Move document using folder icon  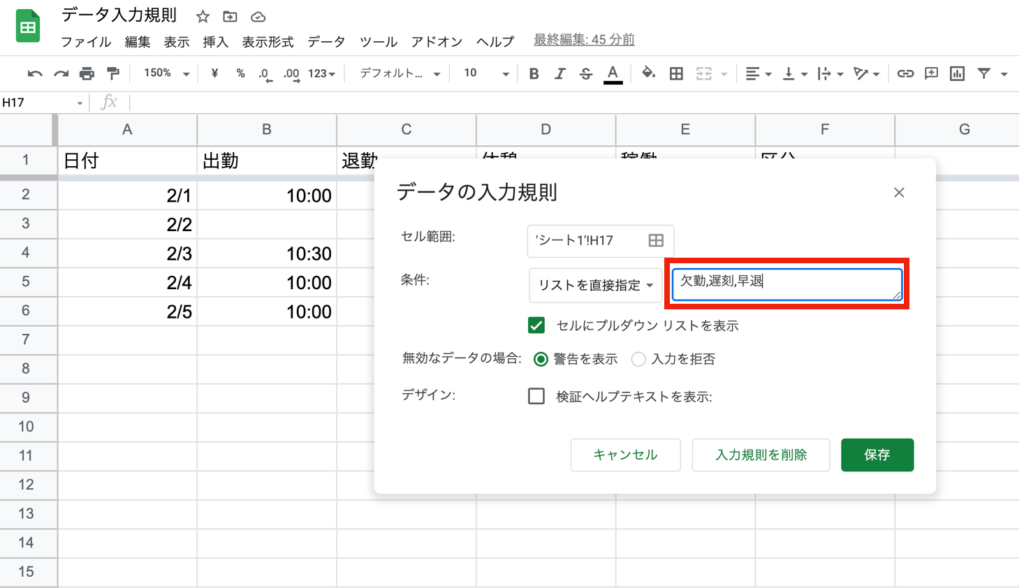[x=230, y=16]
